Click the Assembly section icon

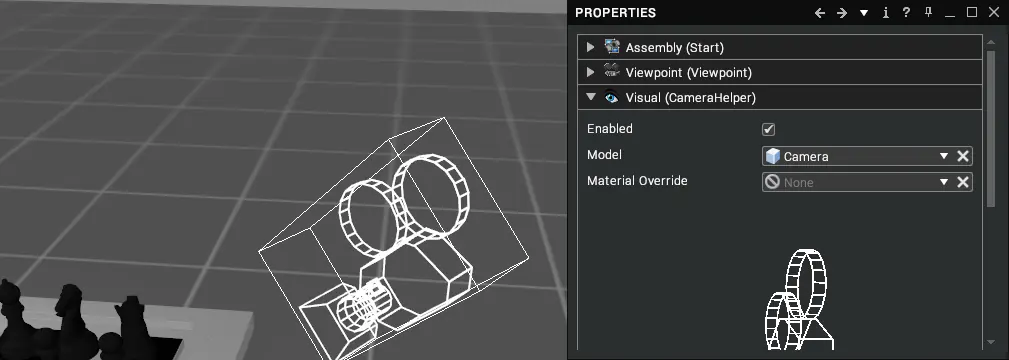click(612, 46)
